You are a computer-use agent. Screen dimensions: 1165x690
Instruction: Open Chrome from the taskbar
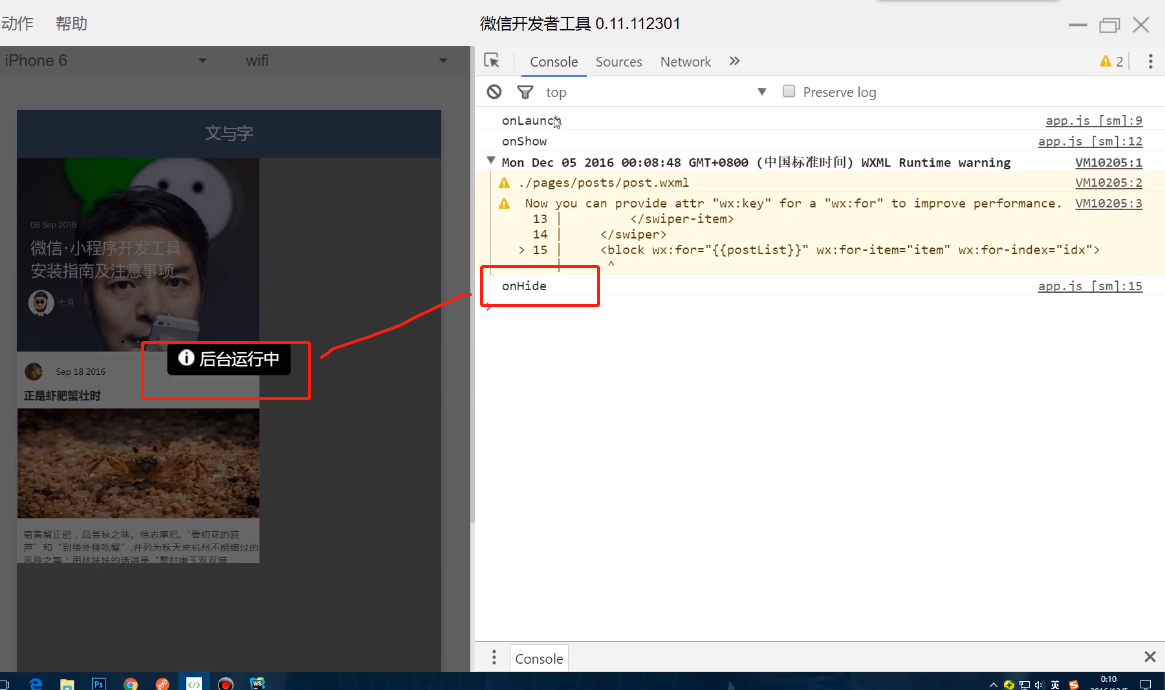pyautogui.click(x=131, y=683)
